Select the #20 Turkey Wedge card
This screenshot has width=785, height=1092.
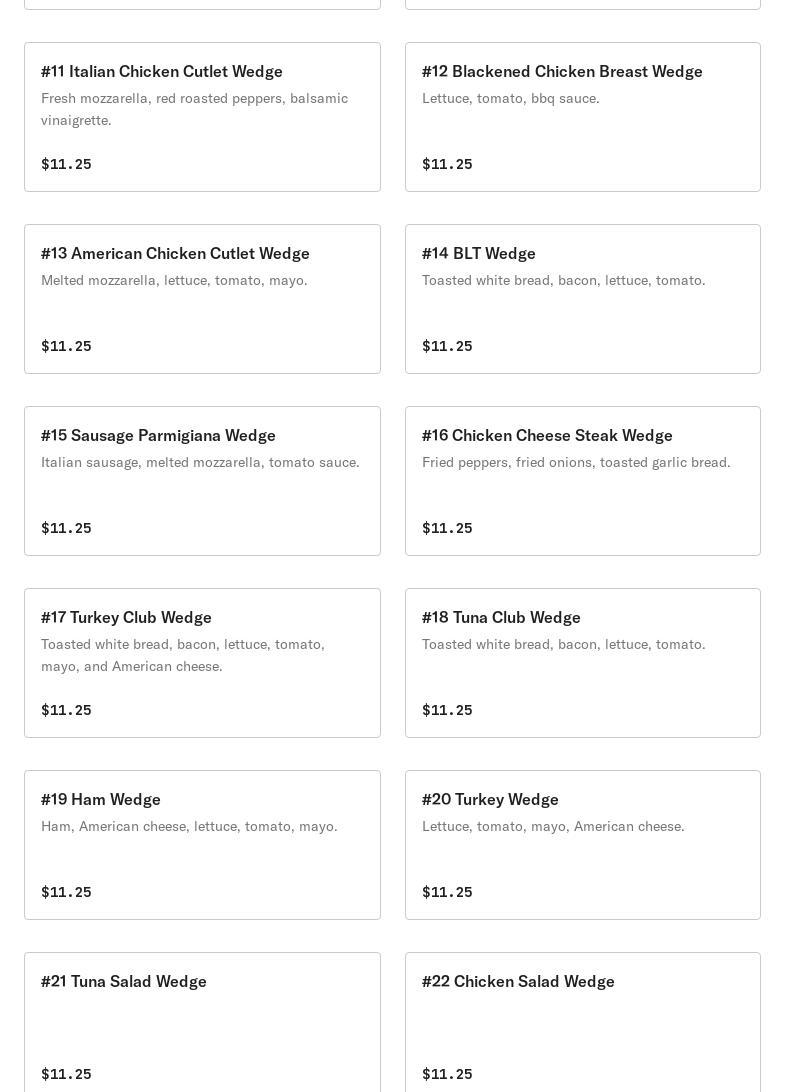[490, 799]
